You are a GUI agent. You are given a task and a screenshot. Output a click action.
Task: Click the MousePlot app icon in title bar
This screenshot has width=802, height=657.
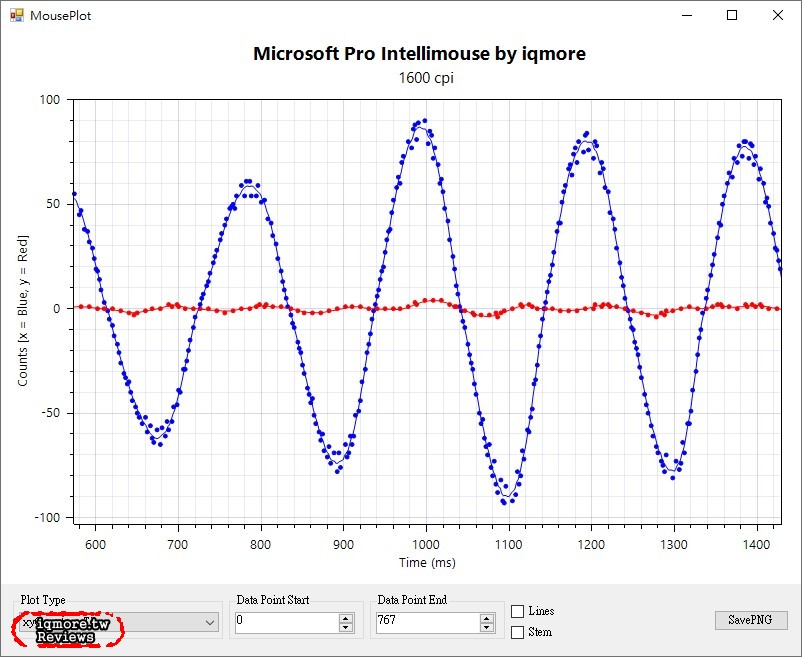coord(17,15)
